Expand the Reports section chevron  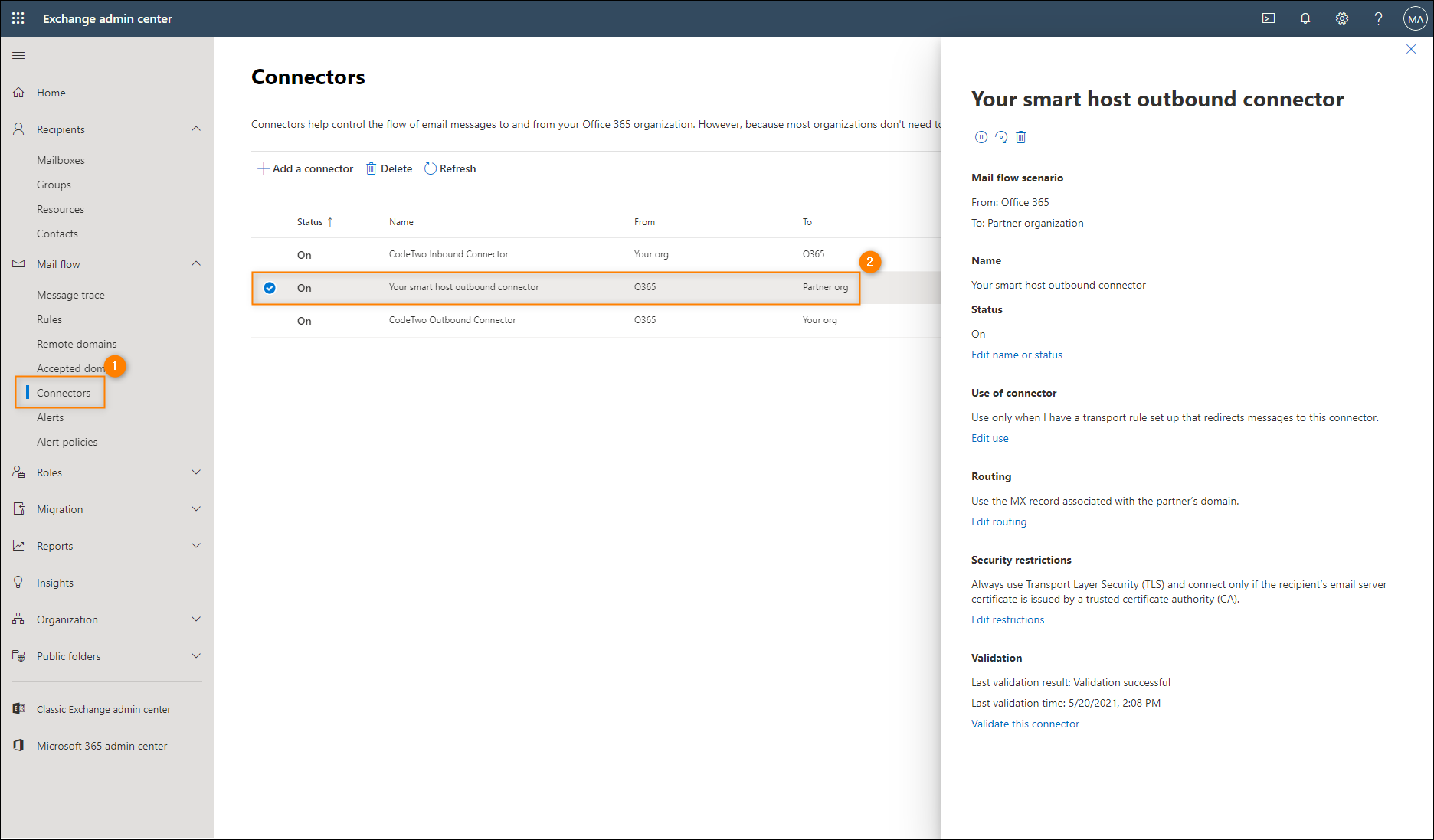coord(196,546)
